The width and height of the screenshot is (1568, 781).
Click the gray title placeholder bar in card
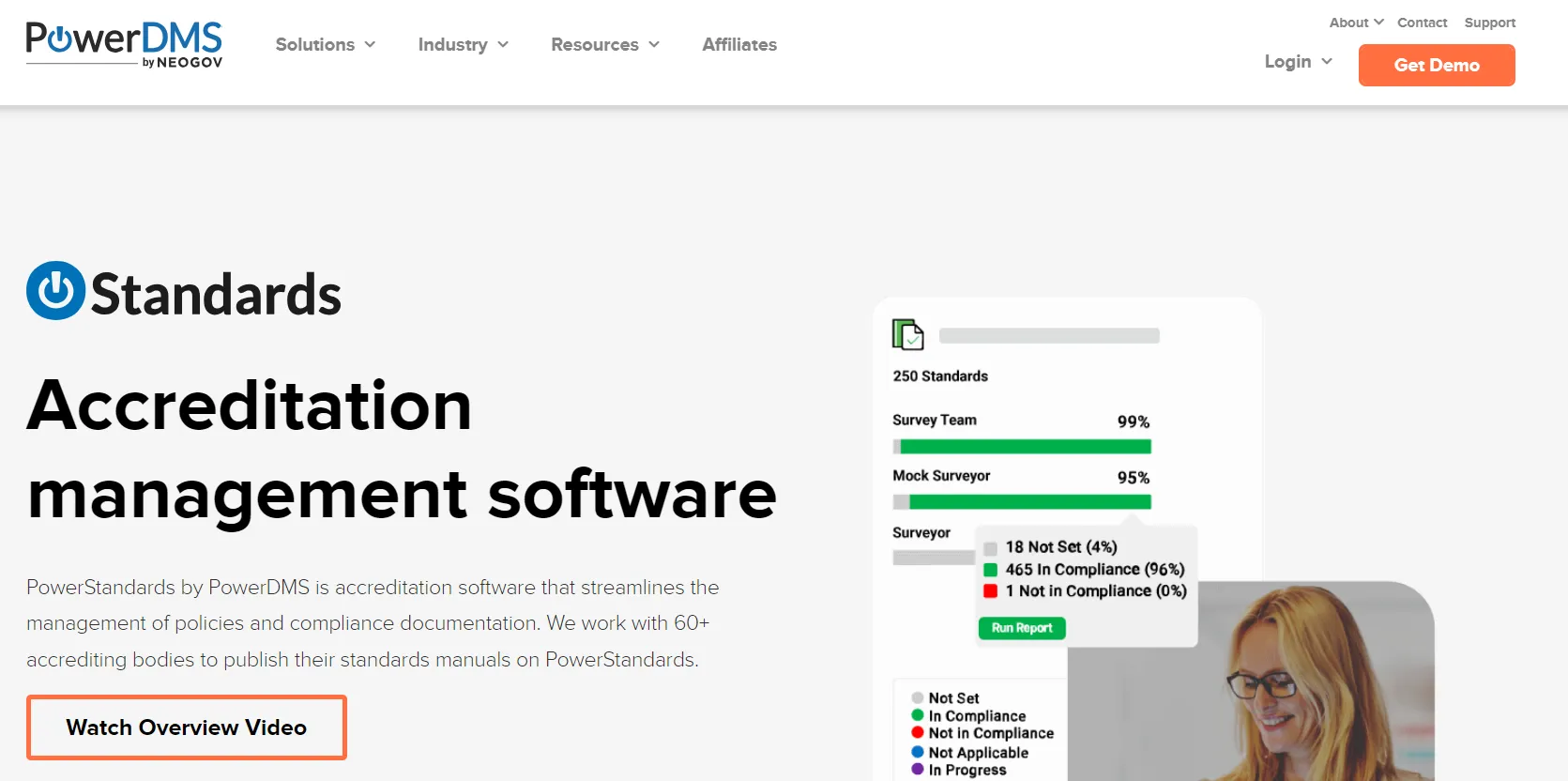pos(1049,336)
